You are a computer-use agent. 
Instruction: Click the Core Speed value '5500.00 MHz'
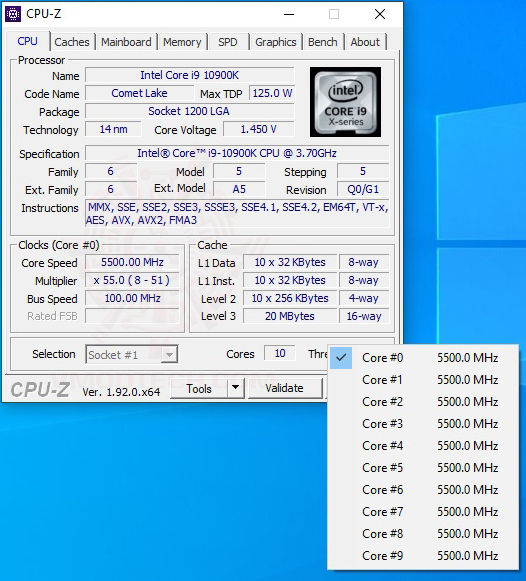[x=132, y=262]
